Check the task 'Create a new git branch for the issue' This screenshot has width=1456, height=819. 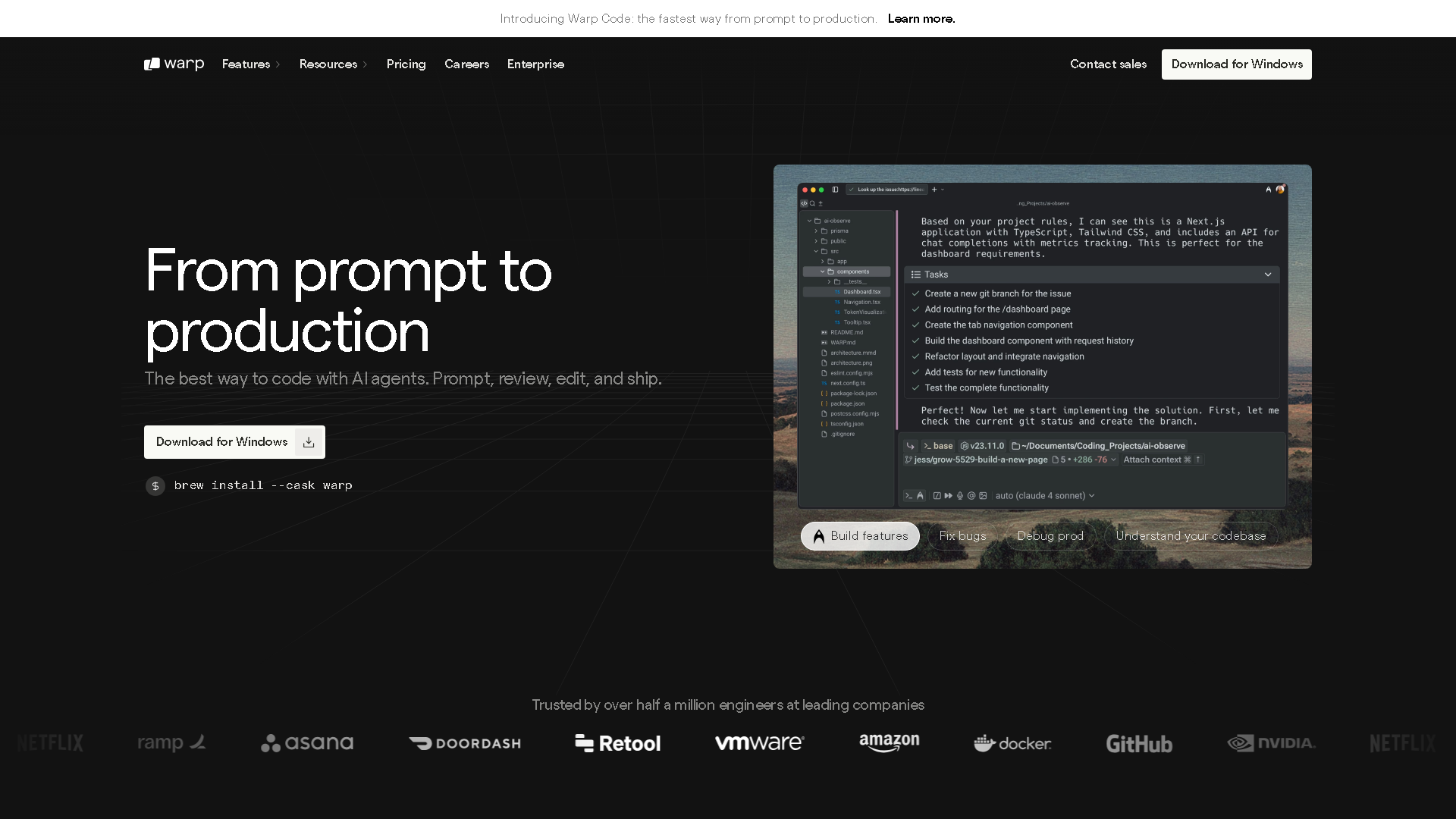tap(915, 293)
